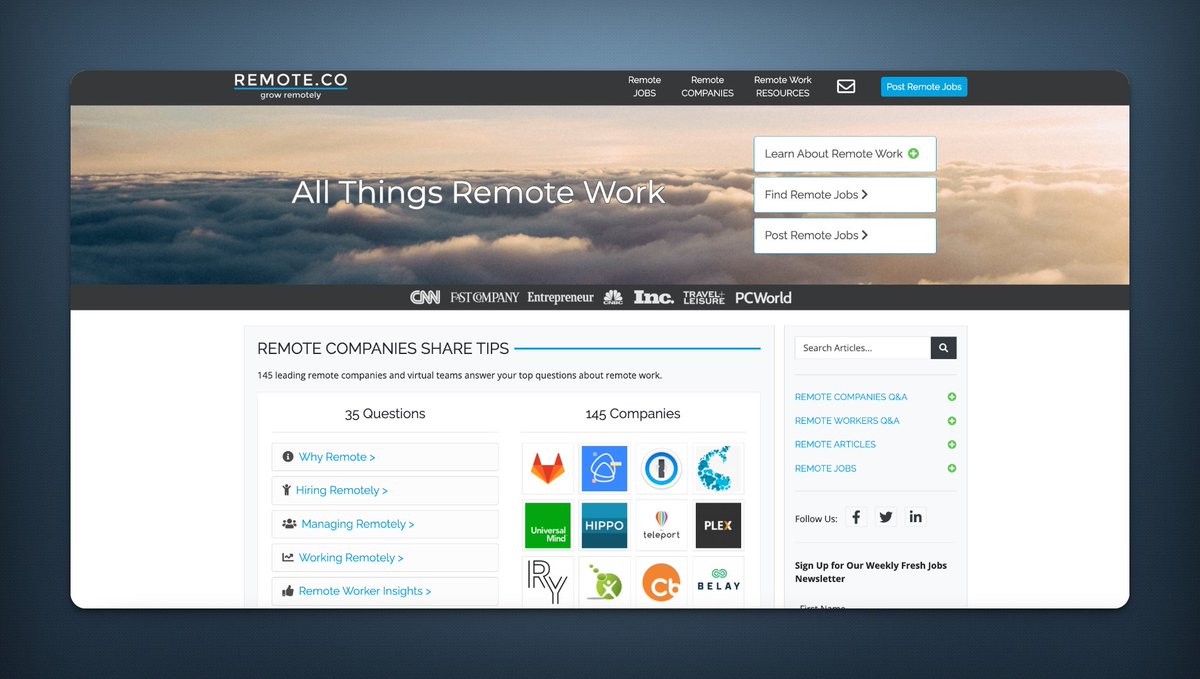This screenshot has height=679, width=1200.
Task: Focus the Search Articles input field
Action: [863, 347]
